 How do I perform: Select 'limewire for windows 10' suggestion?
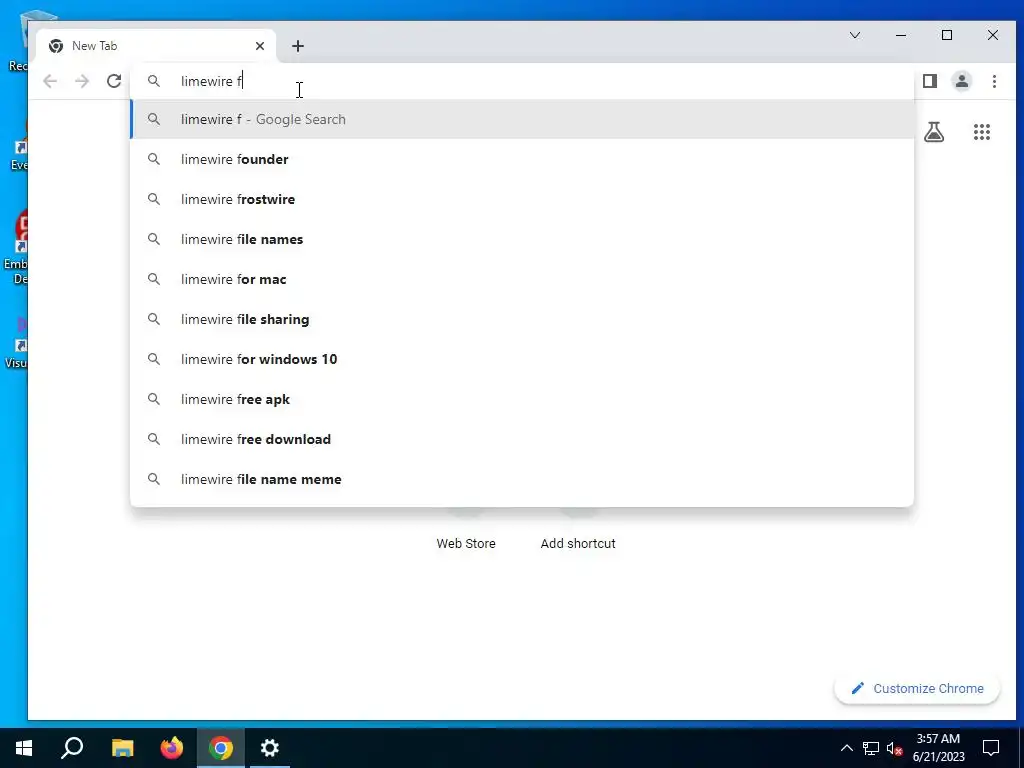(522, 359)
